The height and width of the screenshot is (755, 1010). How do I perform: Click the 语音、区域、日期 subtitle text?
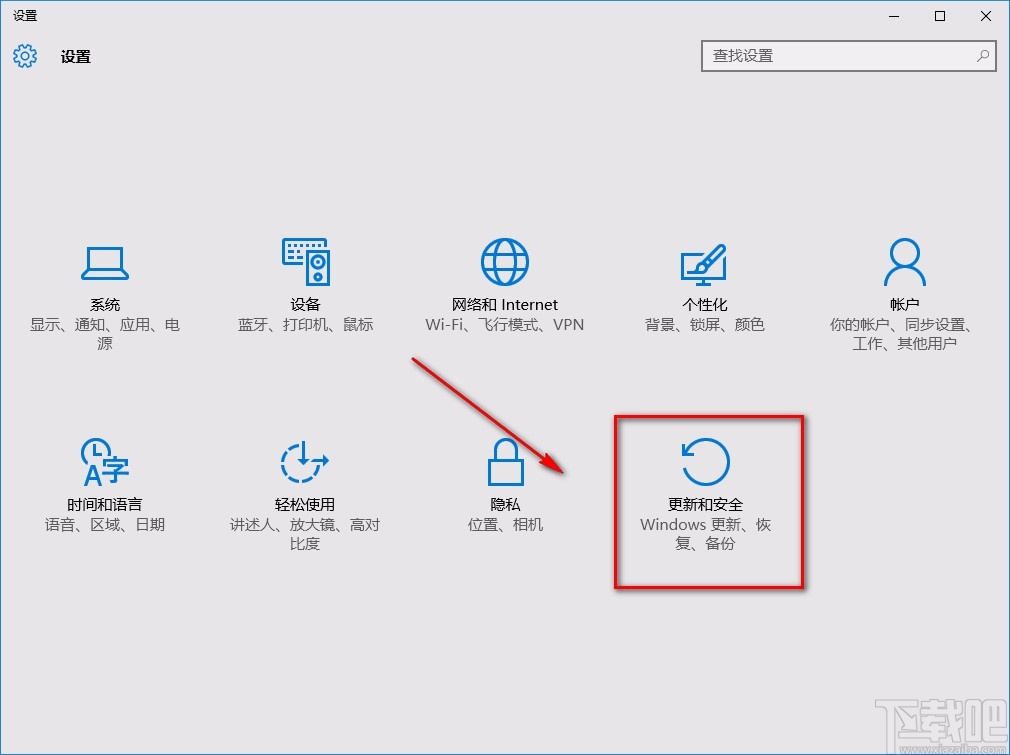coord(104,524)
